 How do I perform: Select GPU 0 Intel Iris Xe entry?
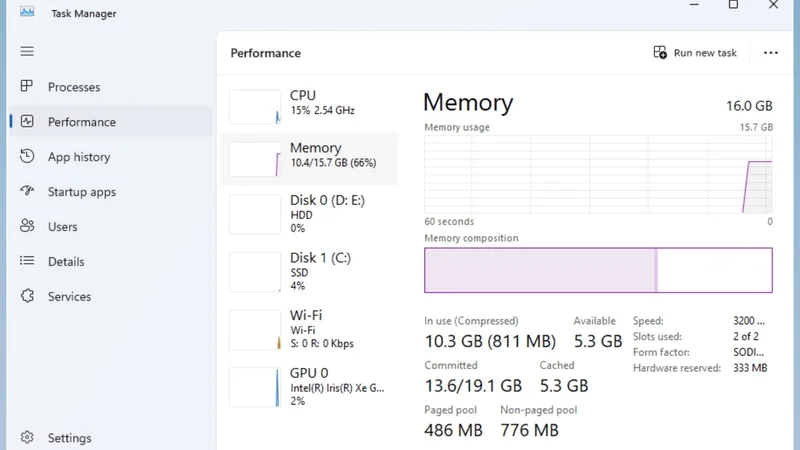(x=309, y=387)
